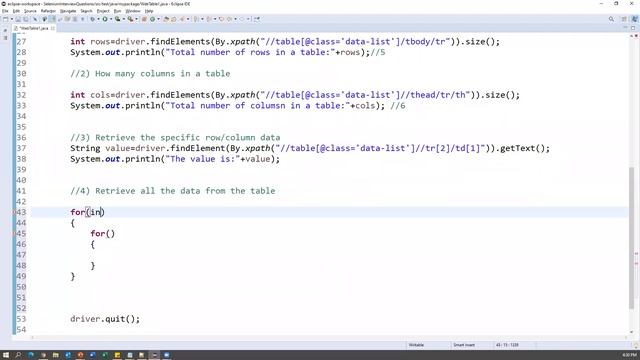Click the Skip All Breakpoints toolbar icon

click(35, 19)
